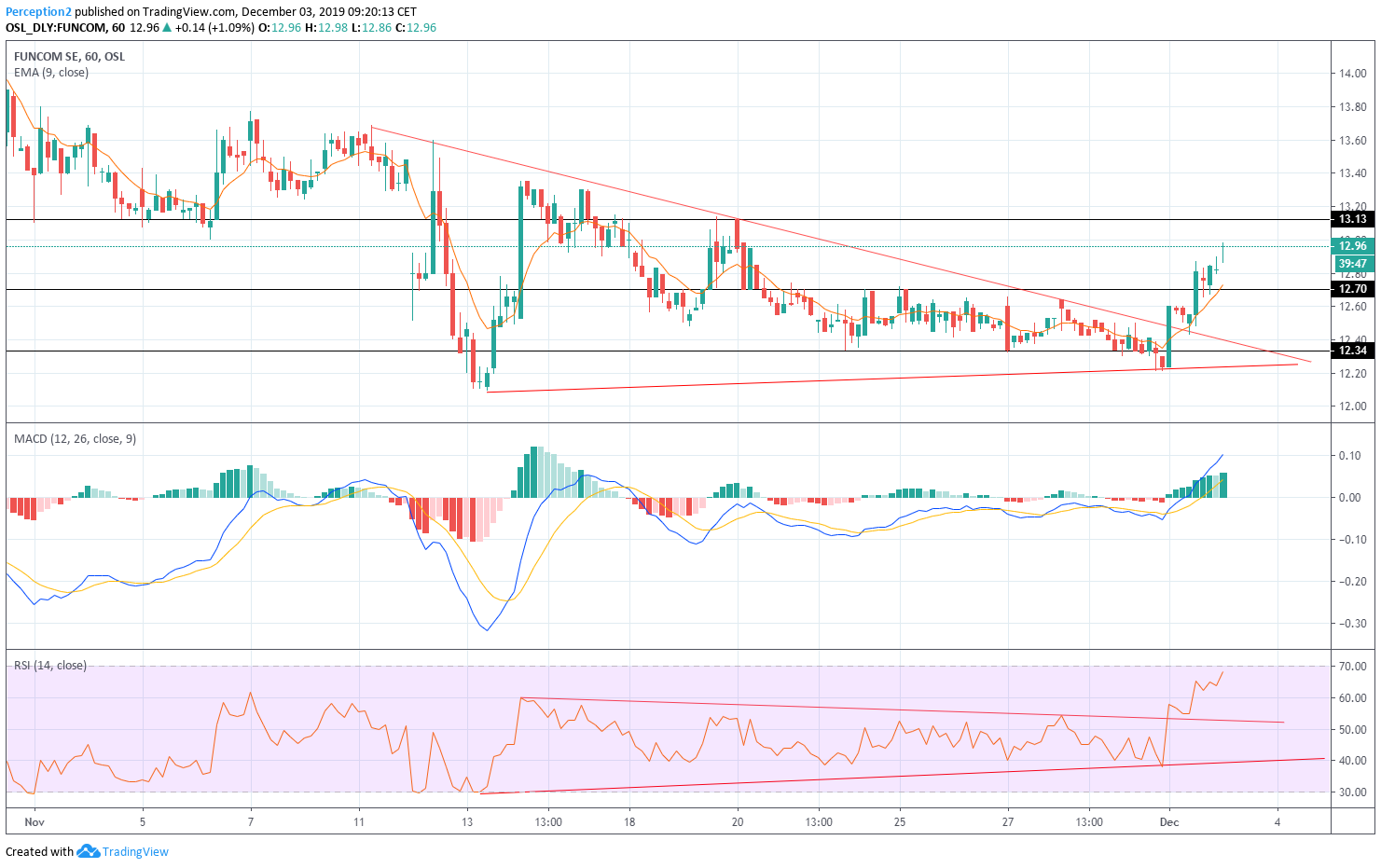This screenshot has height=868, width=1381.
Task: Select the FUNCOM SE, 60, OSL title
Action: [69, 57]
